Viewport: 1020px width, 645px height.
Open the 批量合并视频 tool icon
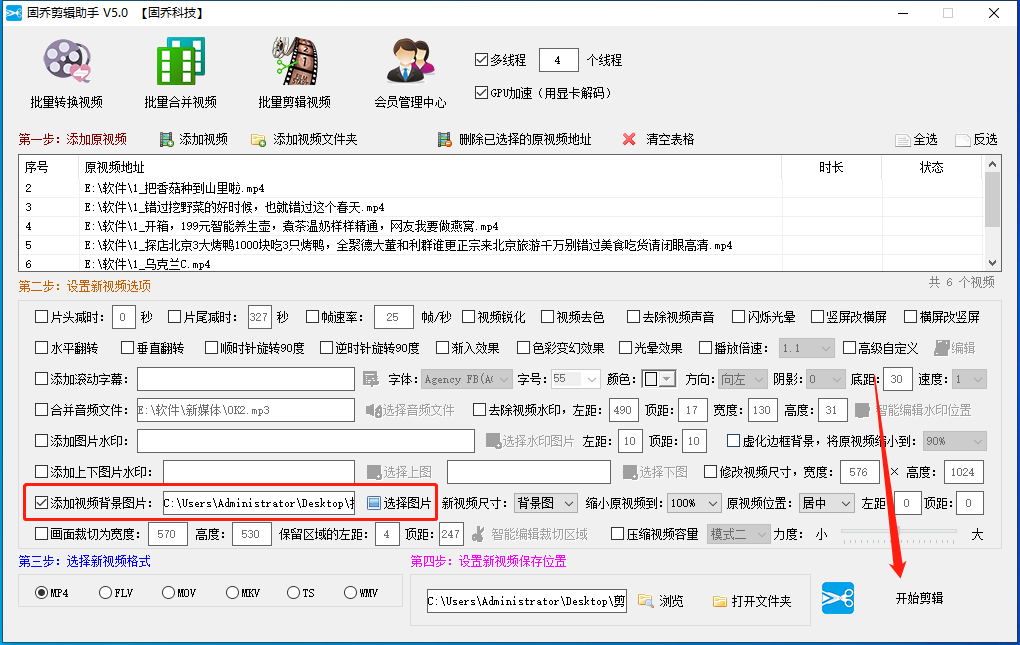tap(180, 62)
